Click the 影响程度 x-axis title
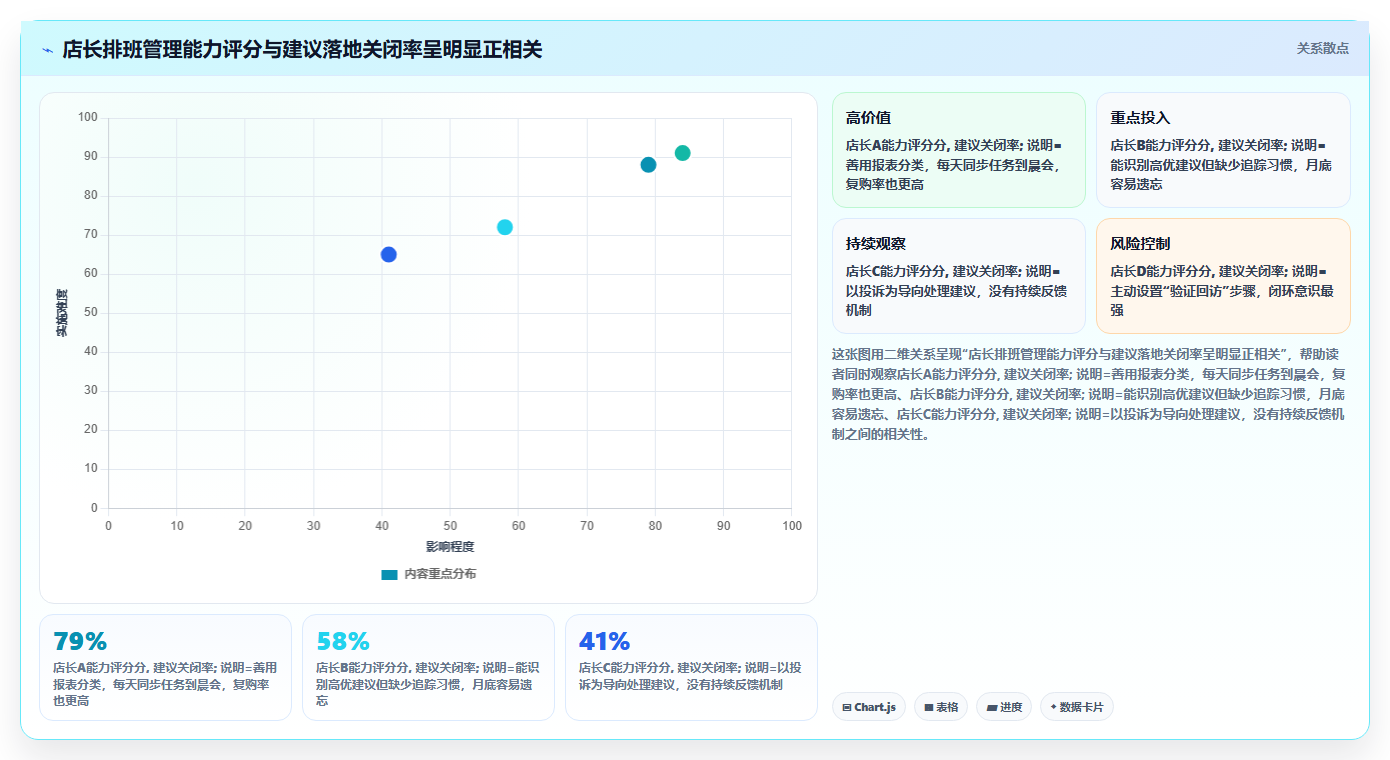 click(x=450, y=546)
